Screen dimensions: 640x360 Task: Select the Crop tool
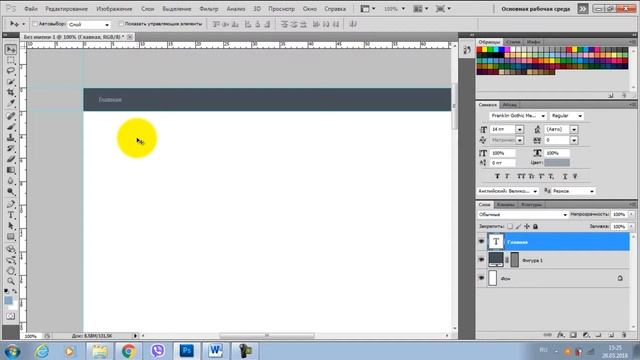(11, 93)
